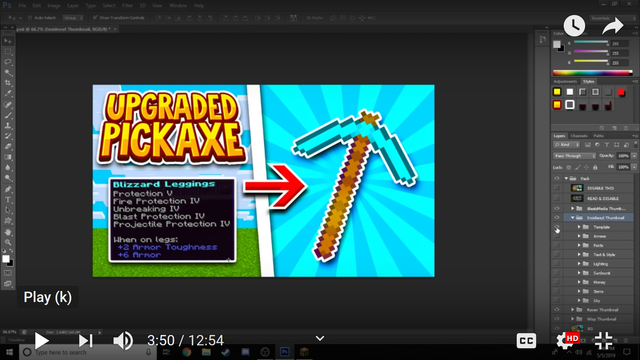
Task: Select the Gradient tool
Action: point(8,157)
